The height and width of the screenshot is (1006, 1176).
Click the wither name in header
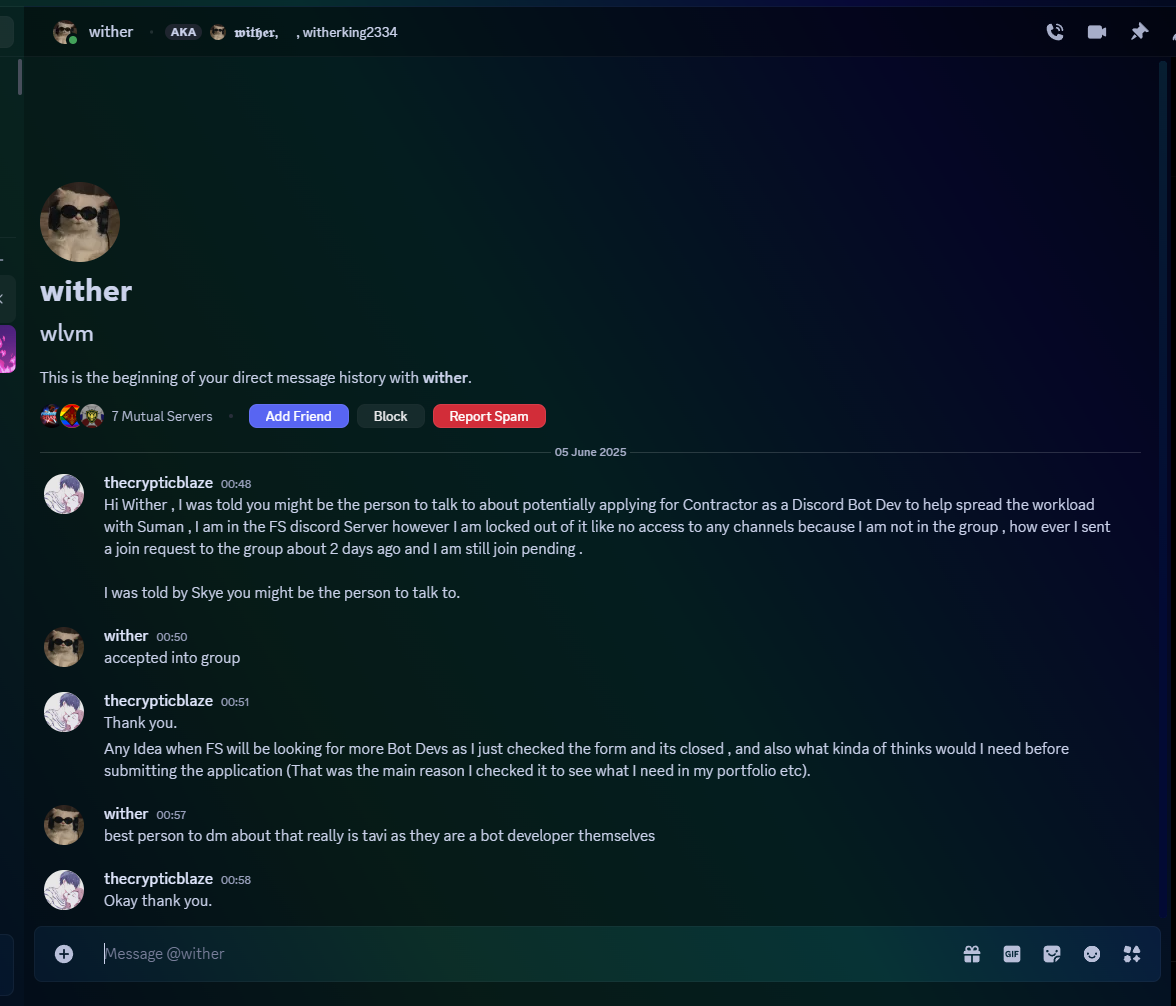[x=111, y=32]
